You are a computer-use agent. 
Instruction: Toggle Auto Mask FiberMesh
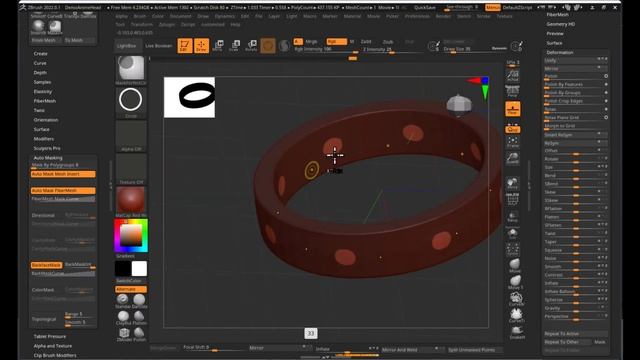click(x=63, y=191)
